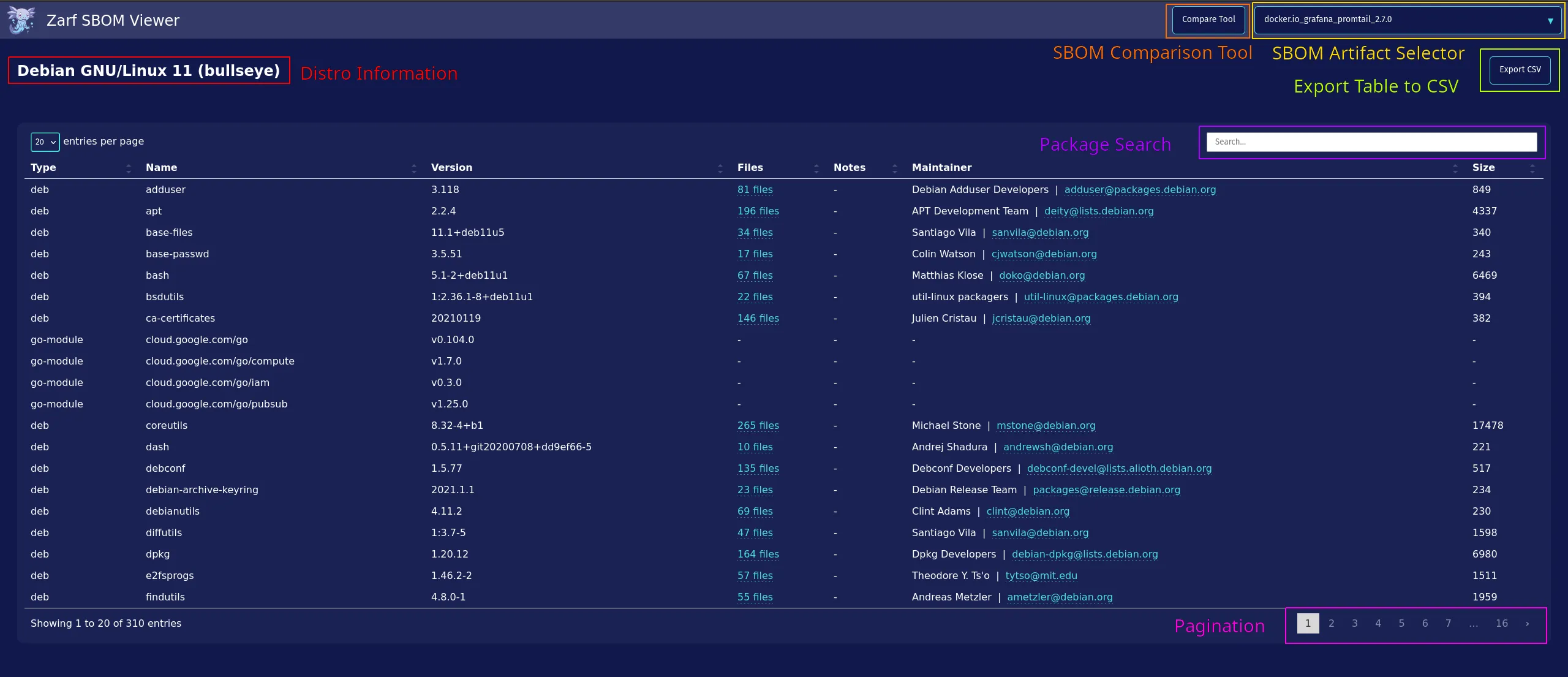This screenshot has height=677, width=1568.
Task: Export the table to CSV
Action: 1520,69
